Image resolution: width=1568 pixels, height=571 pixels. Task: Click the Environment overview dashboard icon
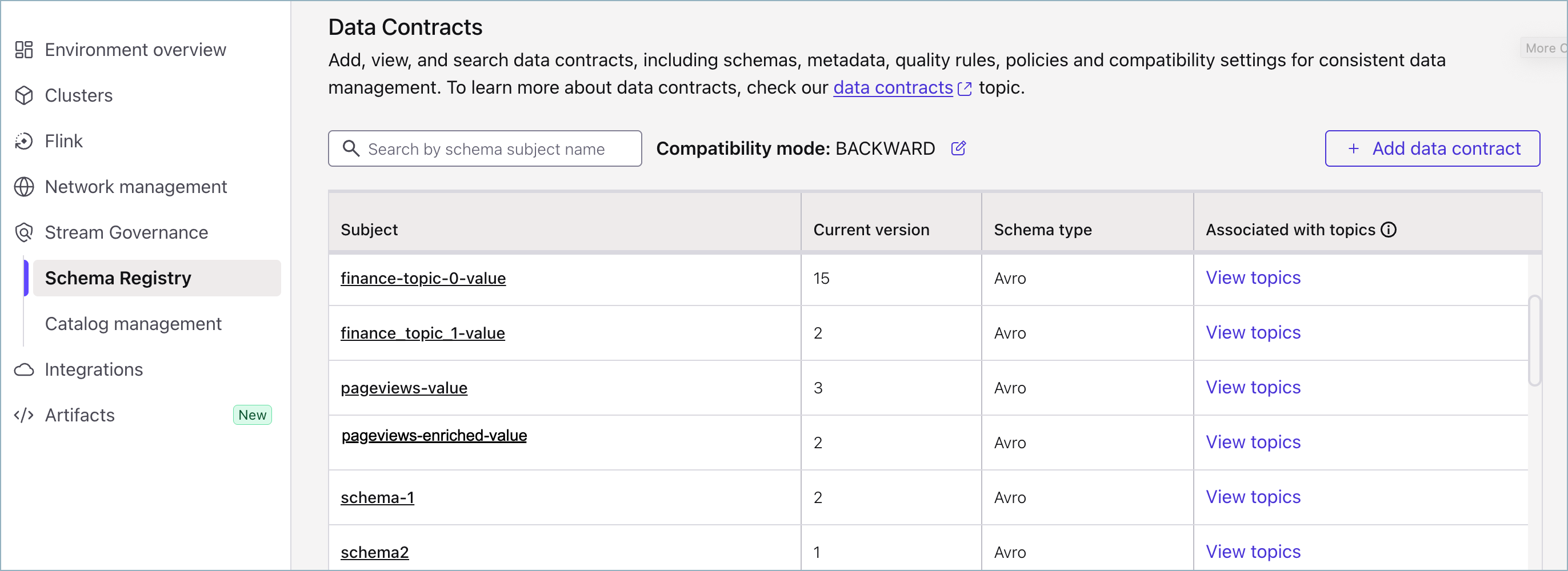24,50
